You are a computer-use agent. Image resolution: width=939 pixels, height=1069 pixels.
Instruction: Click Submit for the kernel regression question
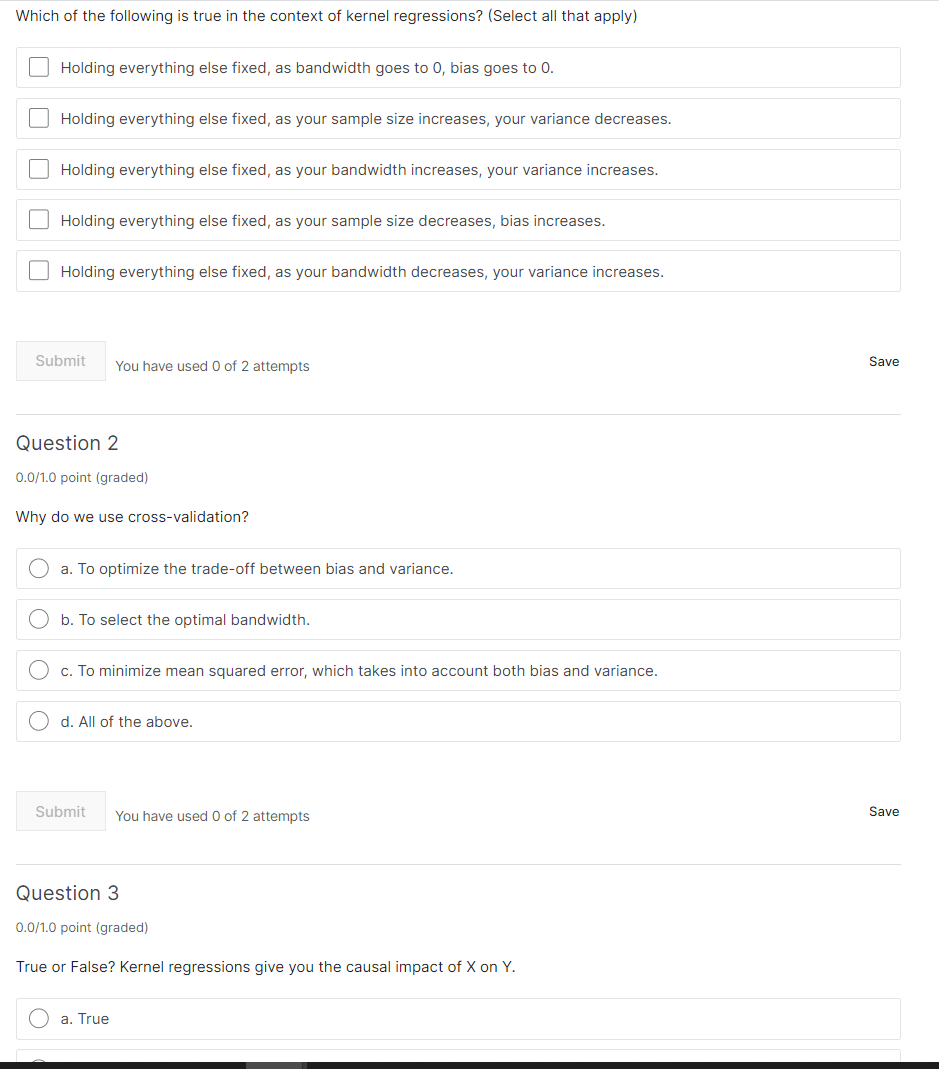point(60,360)
